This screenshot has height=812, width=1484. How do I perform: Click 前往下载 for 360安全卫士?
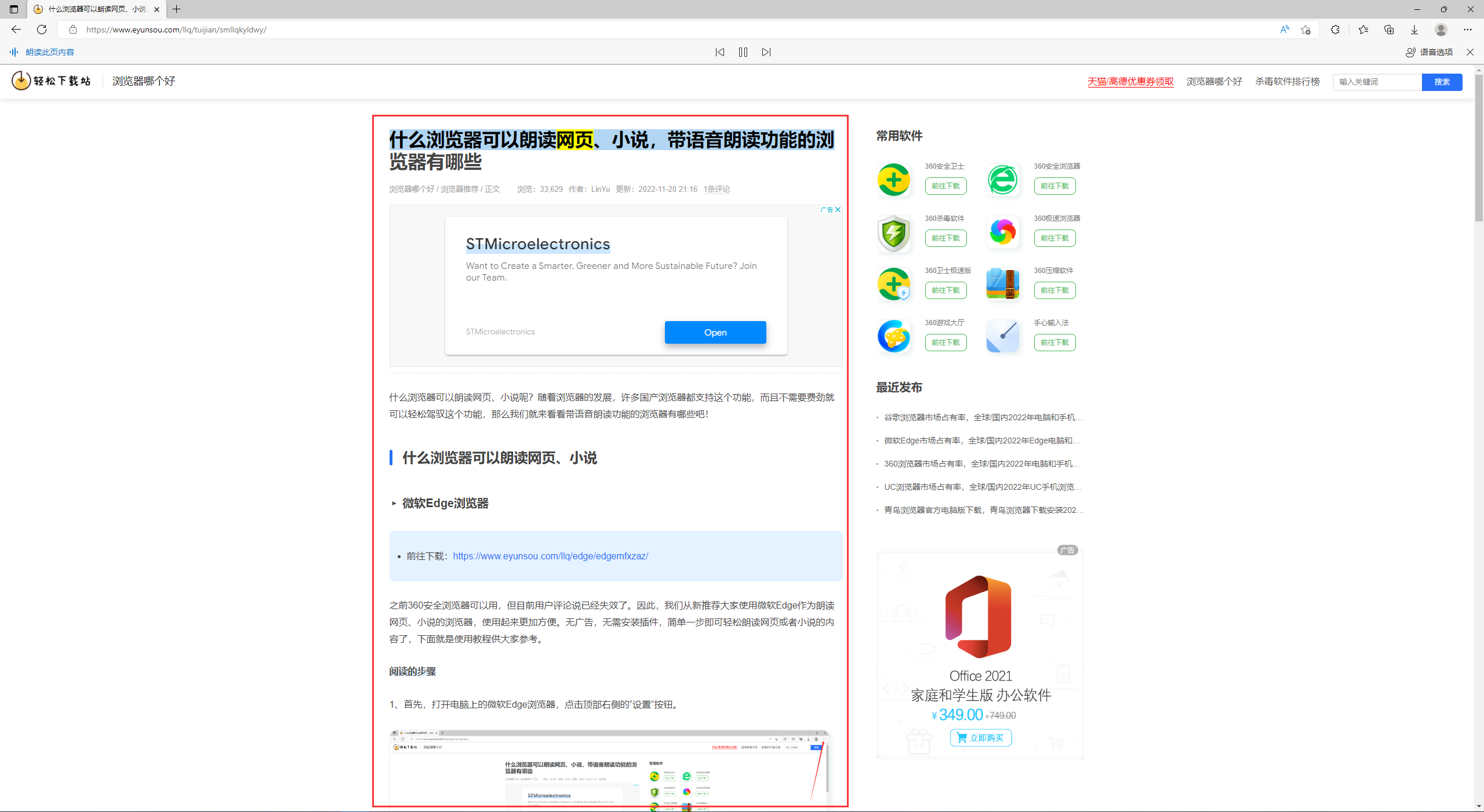click(945, 186)
